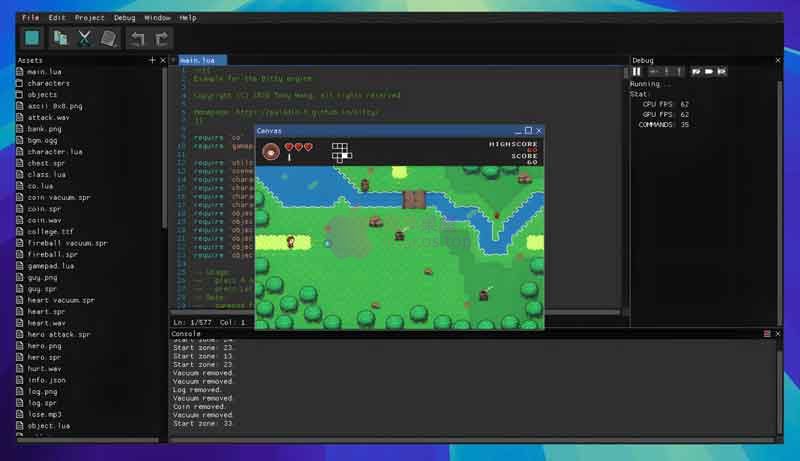The image size is (800, 461).
Task: Open the Help menu
Action: [x=188, y=18]
